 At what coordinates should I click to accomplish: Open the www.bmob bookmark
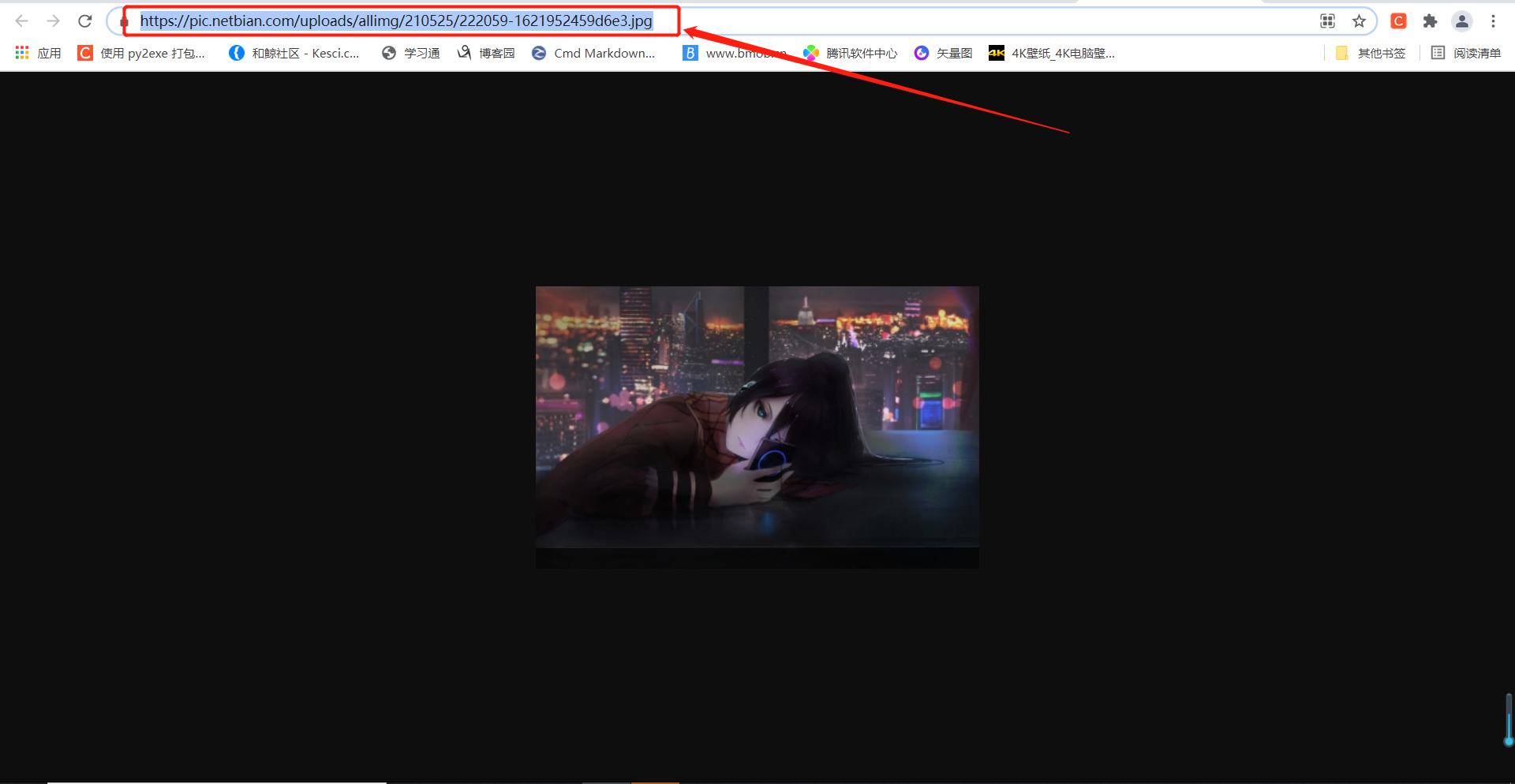[x=735, y=53]
